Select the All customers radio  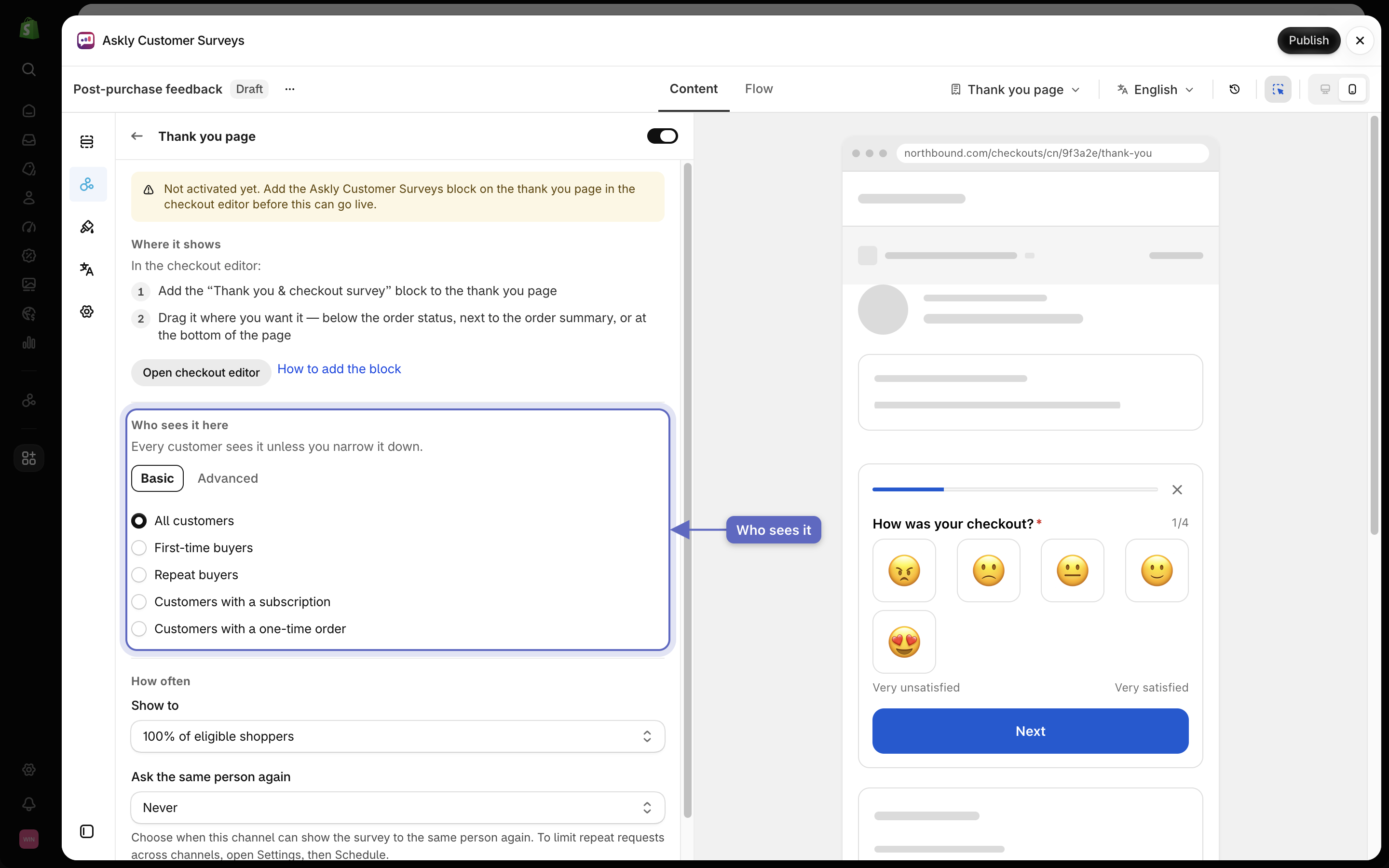139,521
